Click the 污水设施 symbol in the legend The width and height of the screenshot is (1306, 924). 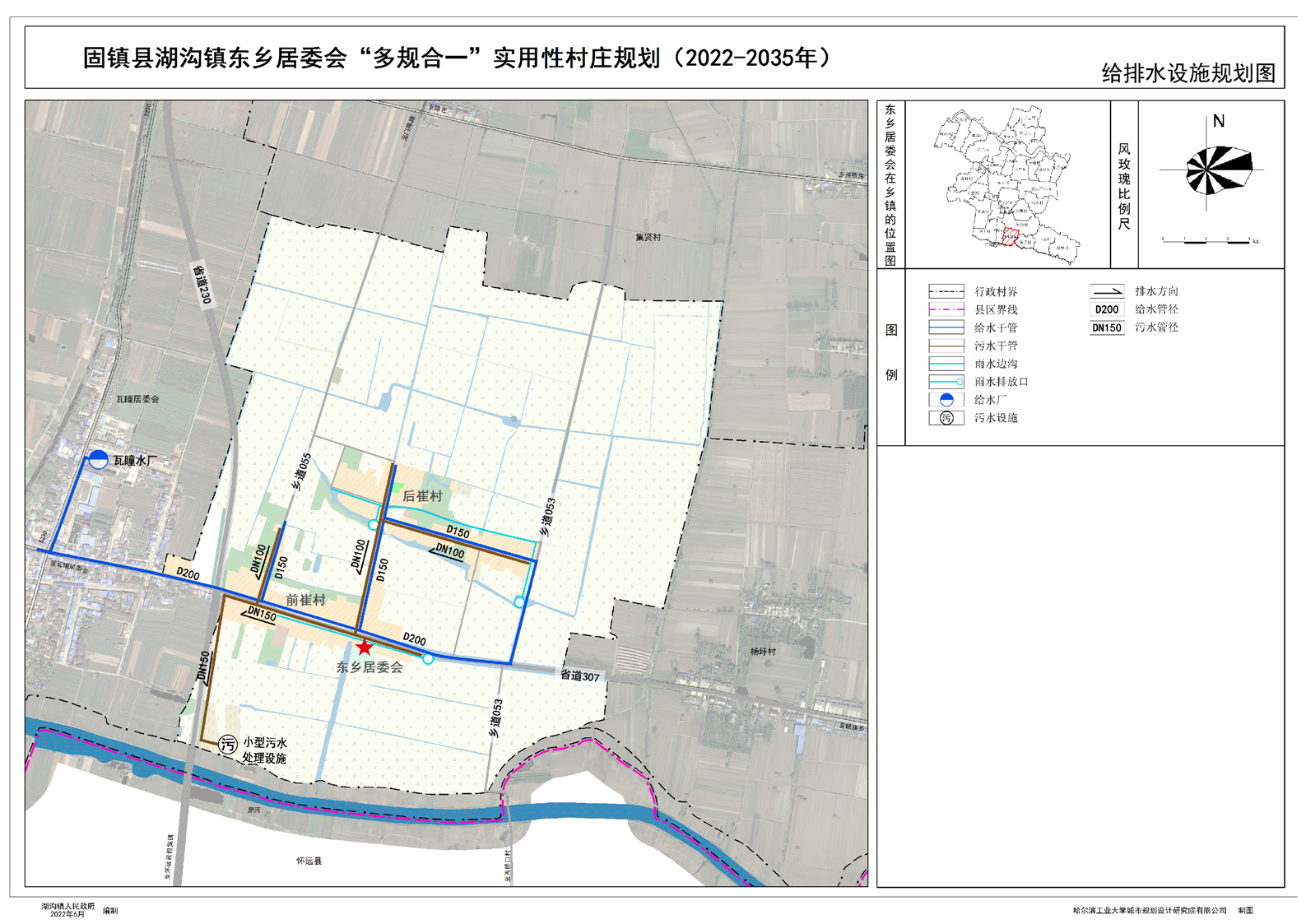946,418
